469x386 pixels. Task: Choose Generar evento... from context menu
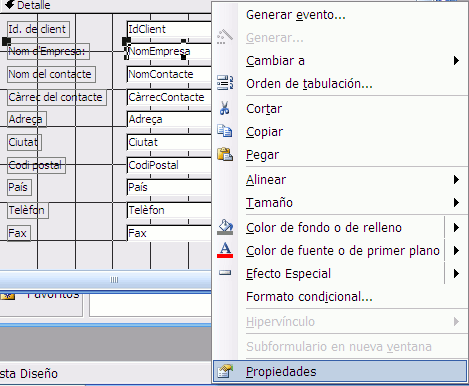(x=296, y=15)
